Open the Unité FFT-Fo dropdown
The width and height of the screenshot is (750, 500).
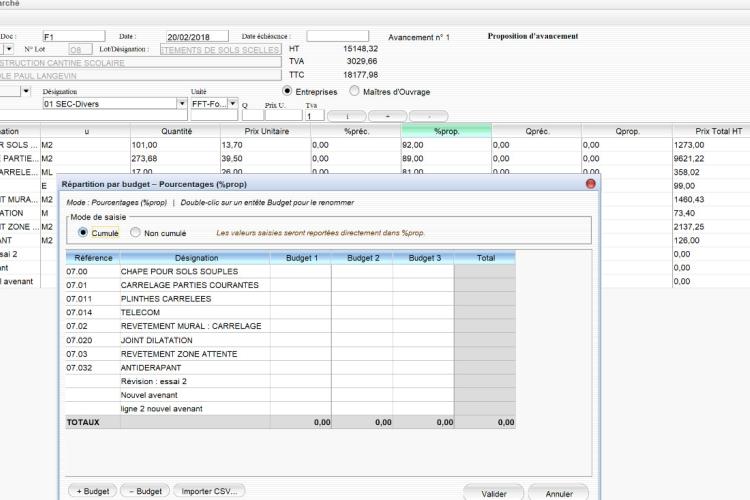232,103
